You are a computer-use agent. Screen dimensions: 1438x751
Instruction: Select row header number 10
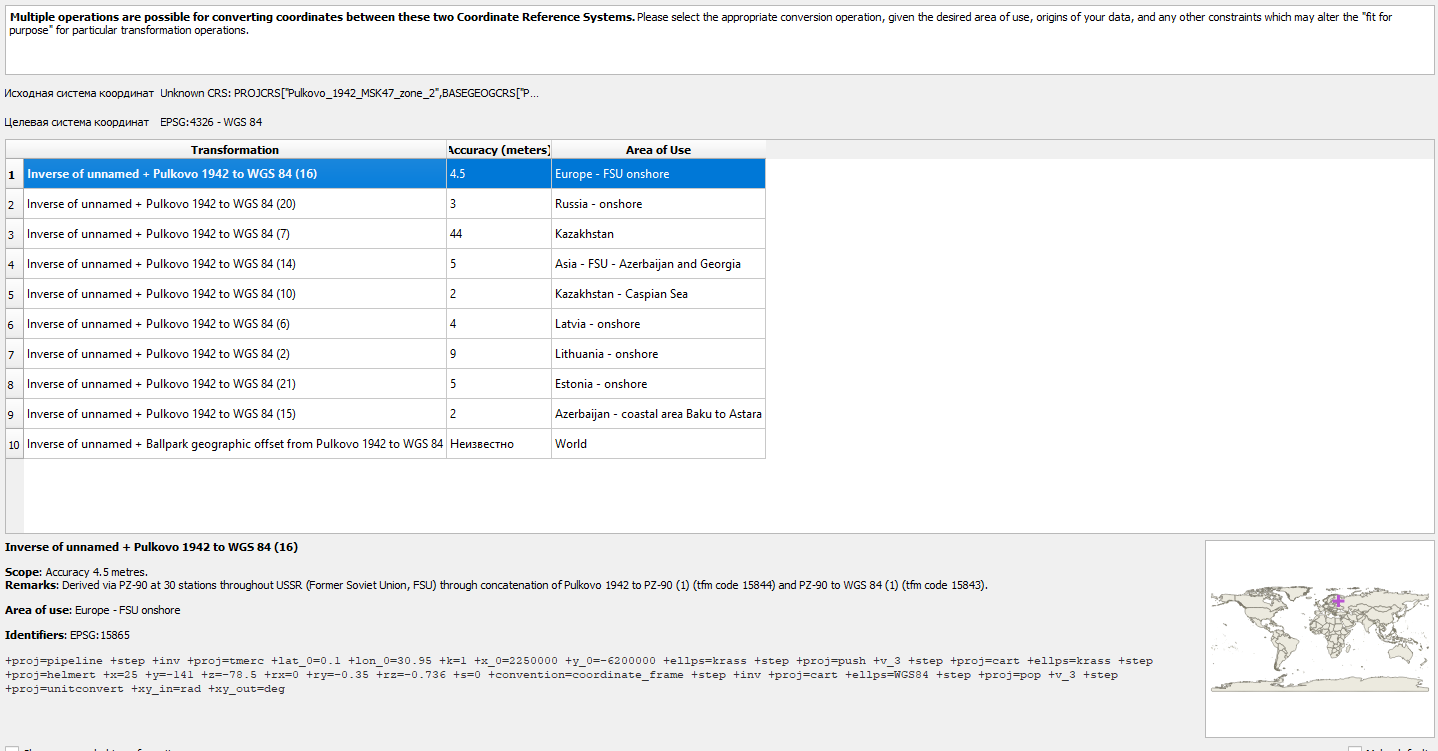(x=14, y=444)
